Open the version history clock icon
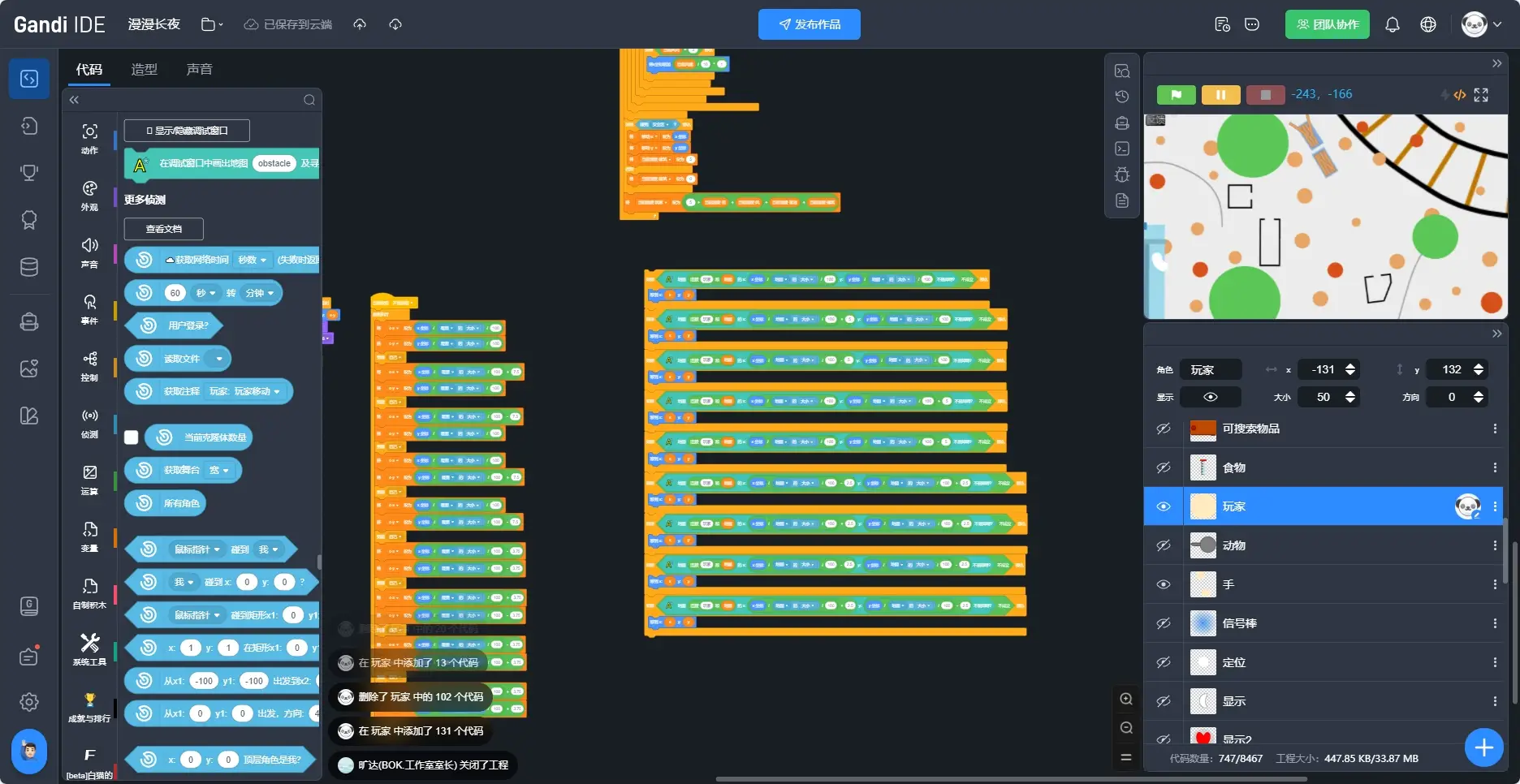Screen dimensions: 1520x784 [x=1122, y=97]
